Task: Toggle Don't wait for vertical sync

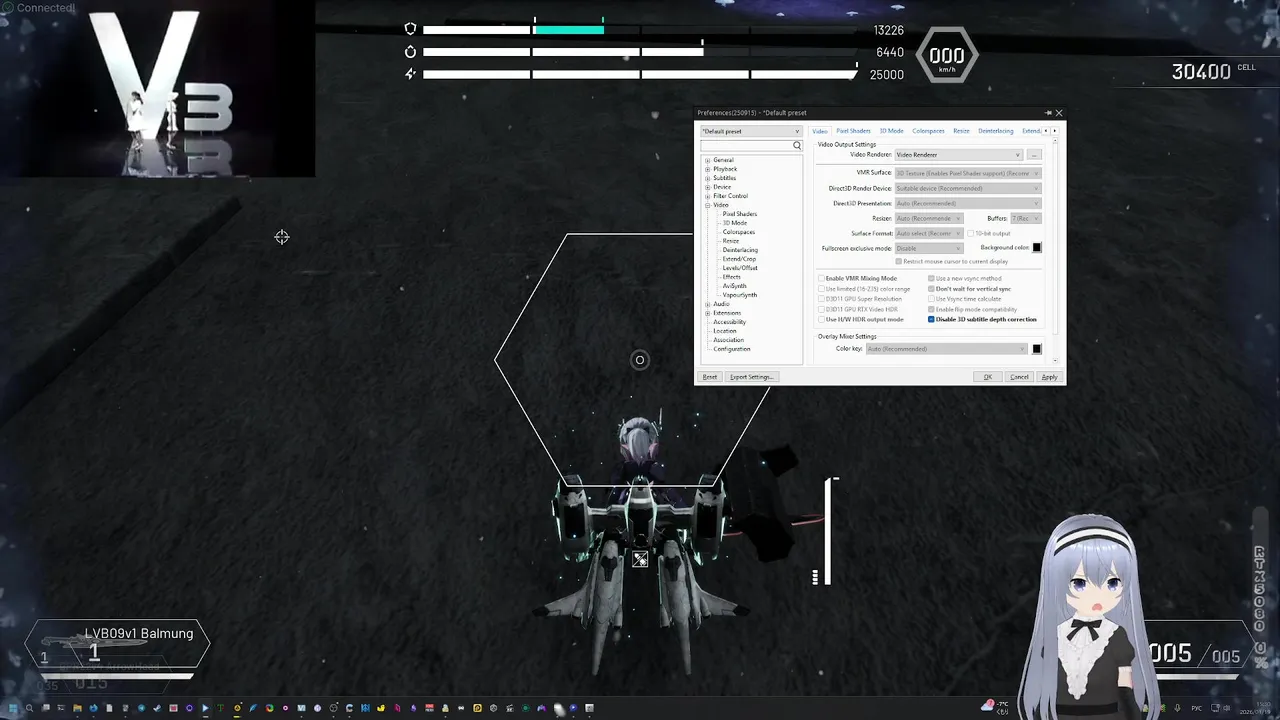Action: (x=931, y=289)
